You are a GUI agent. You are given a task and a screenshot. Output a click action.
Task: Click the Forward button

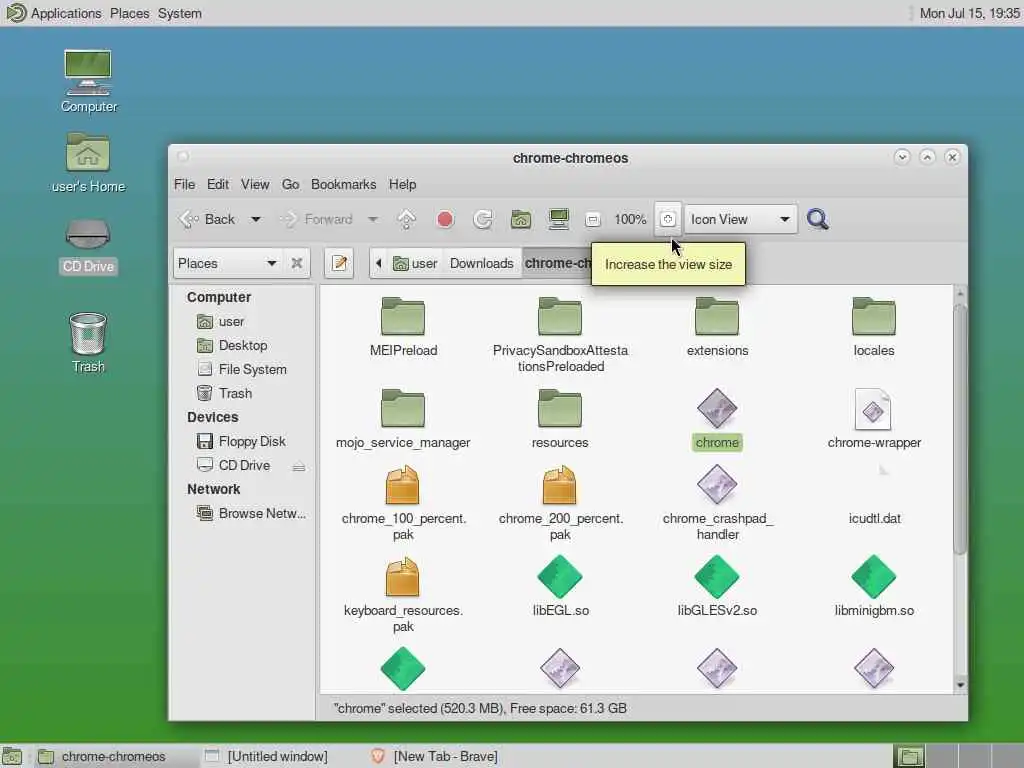[x=317, y=219]
